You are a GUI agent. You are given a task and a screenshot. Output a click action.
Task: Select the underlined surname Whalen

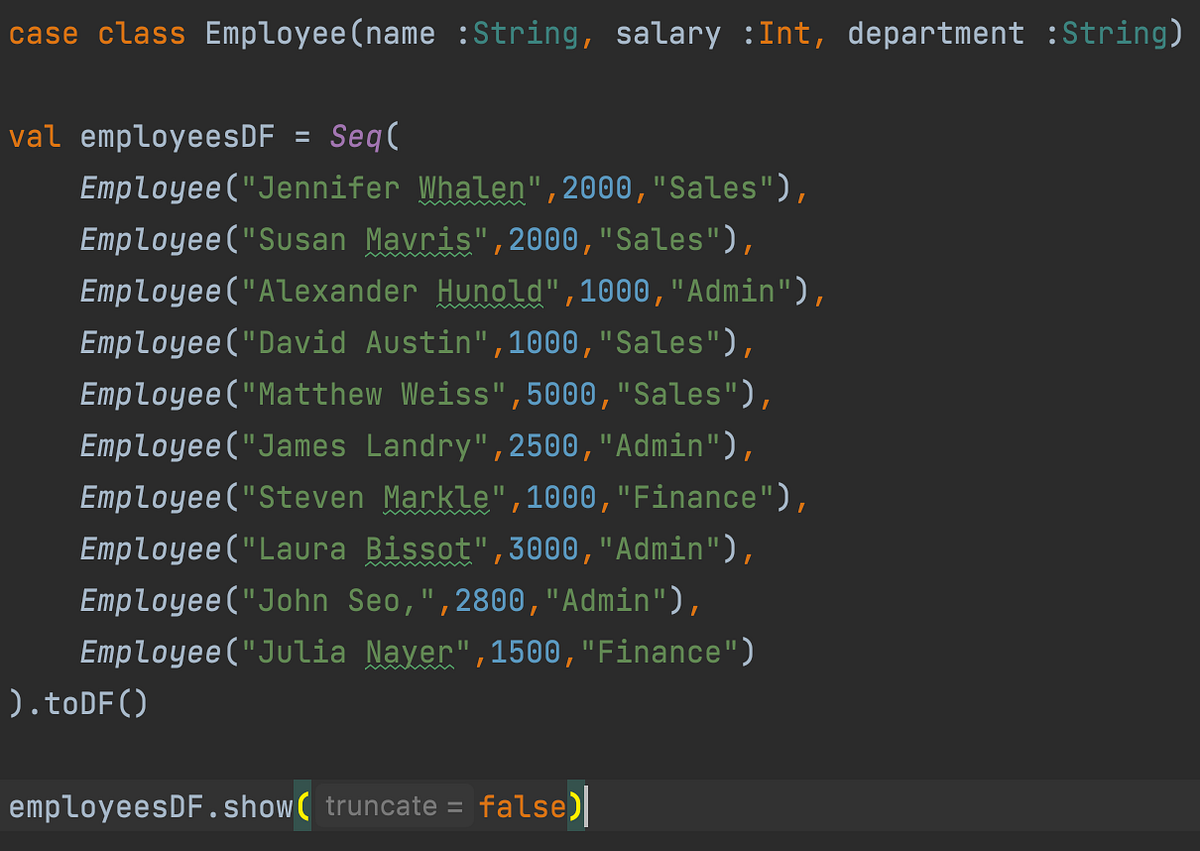pos(470,188)
